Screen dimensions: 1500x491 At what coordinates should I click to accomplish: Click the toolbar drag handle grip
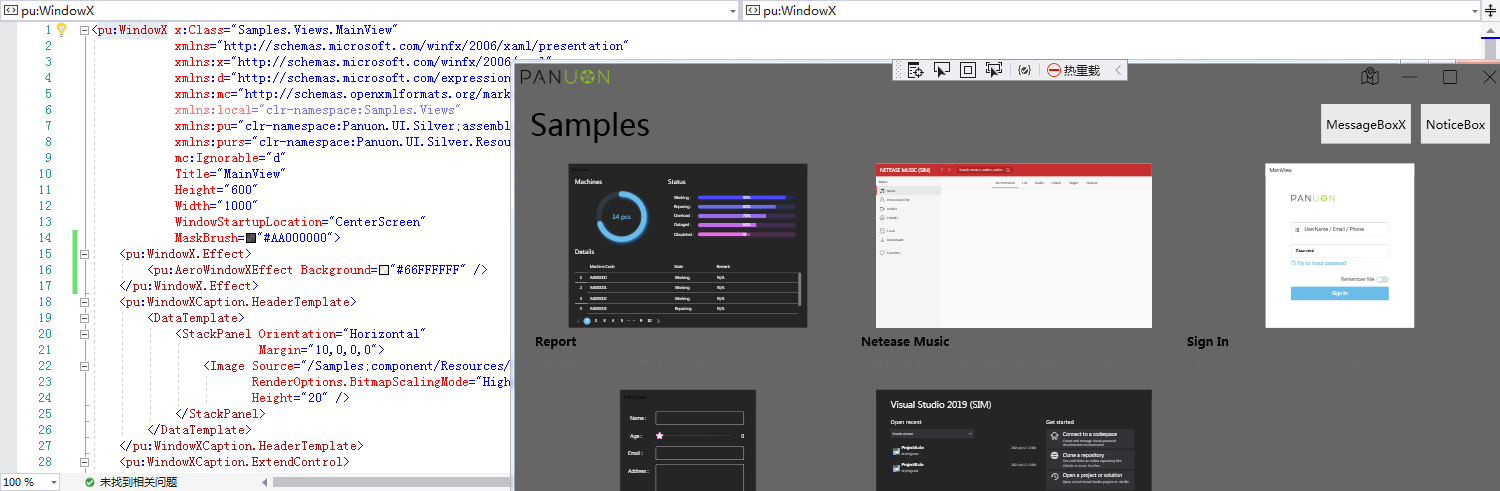point(899,70)
